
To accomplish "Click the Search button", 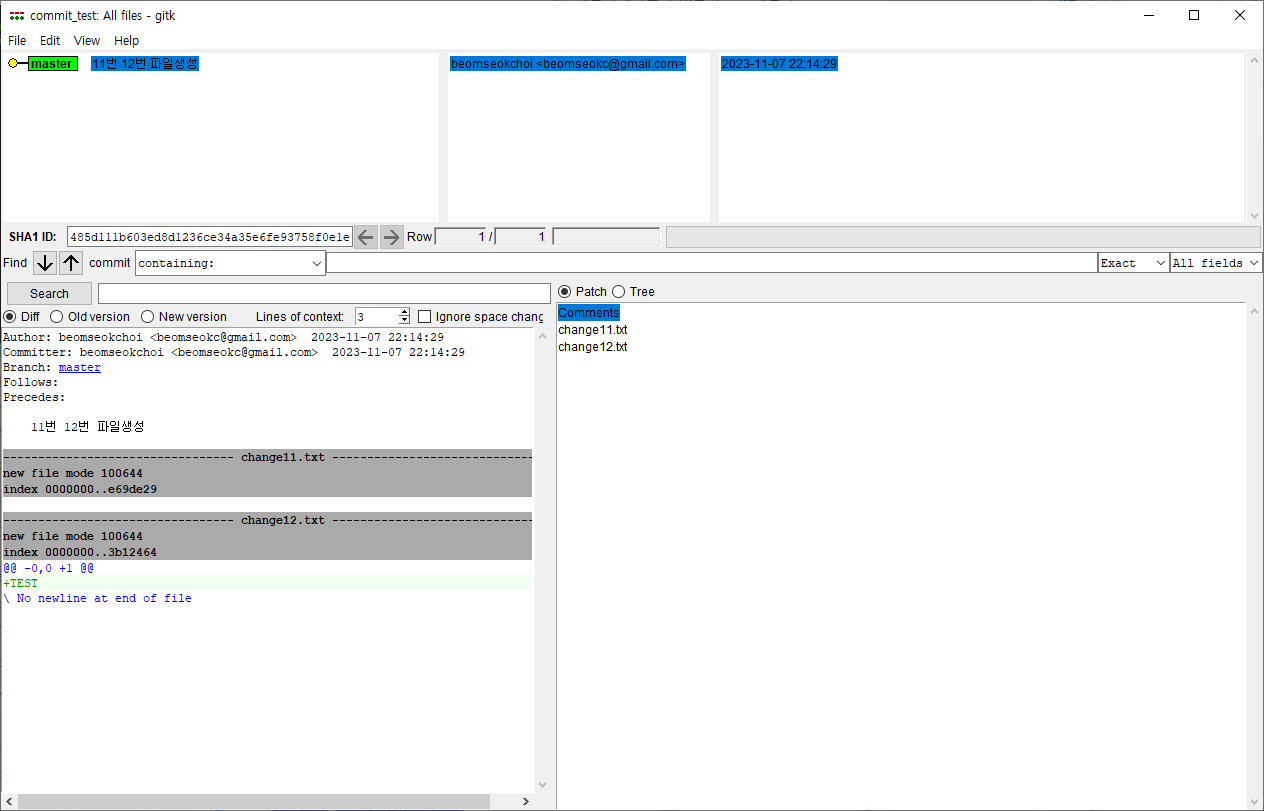I will pos(48,293).
